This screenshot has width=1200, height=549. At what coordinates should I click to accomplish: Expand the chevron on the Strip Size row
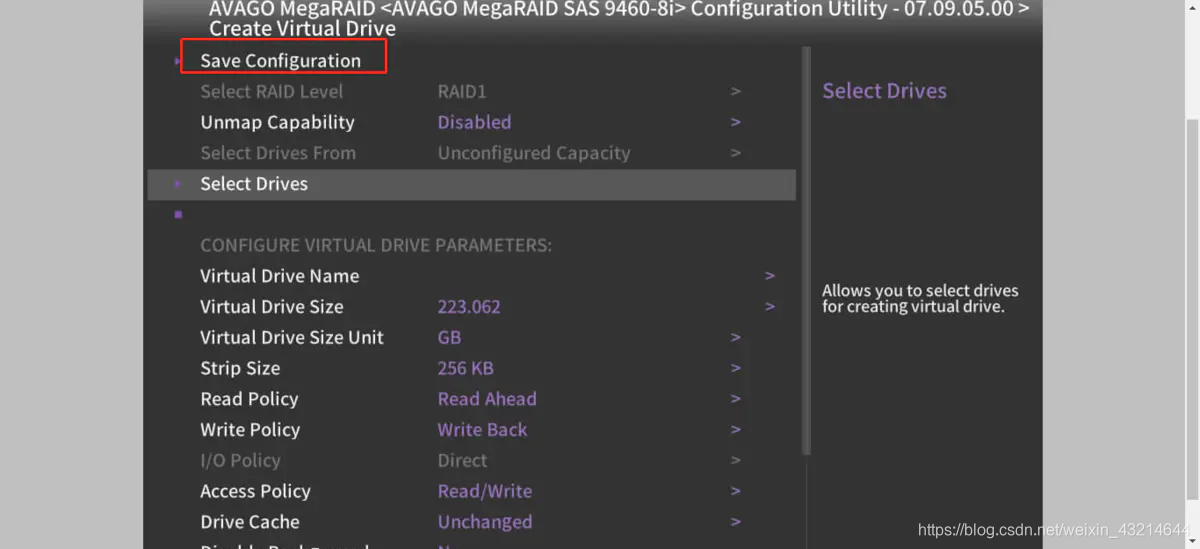click(736, 368)
